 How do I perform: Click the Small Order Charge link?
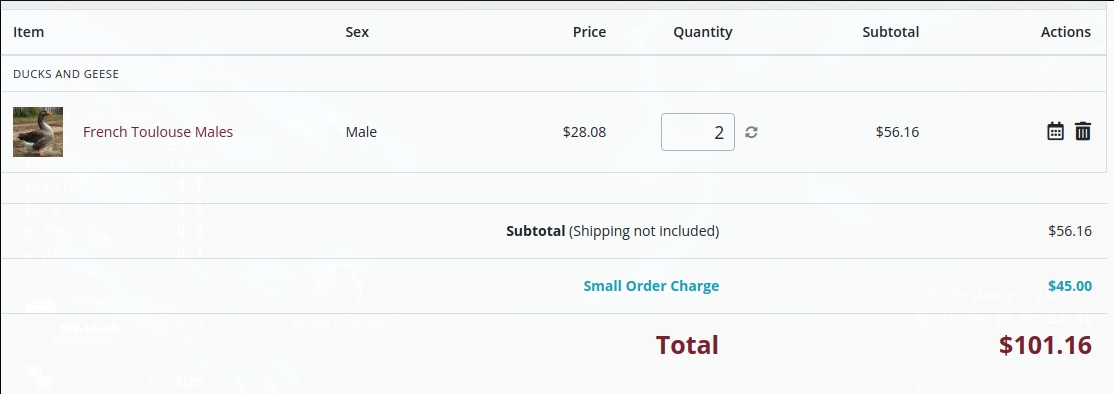(651, 286)
